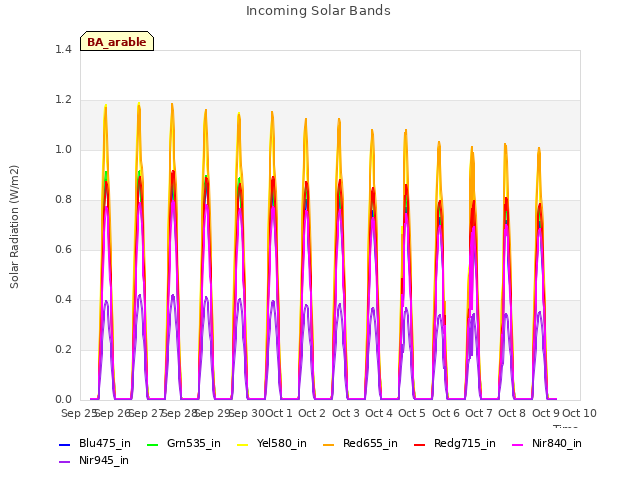Toggle the Redg715_in legend entry
This screenshot has height=480, width=640.
pos(455,444)
